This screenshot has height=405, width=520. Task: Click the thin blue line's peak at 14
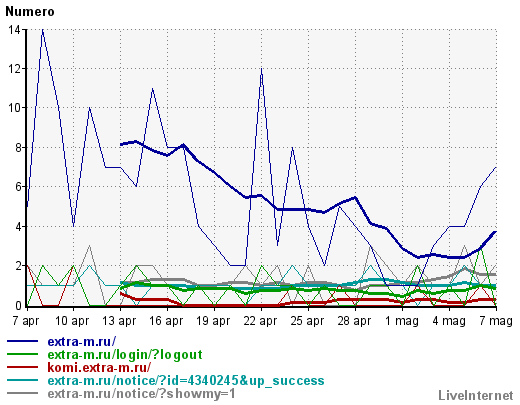[42, 30]
